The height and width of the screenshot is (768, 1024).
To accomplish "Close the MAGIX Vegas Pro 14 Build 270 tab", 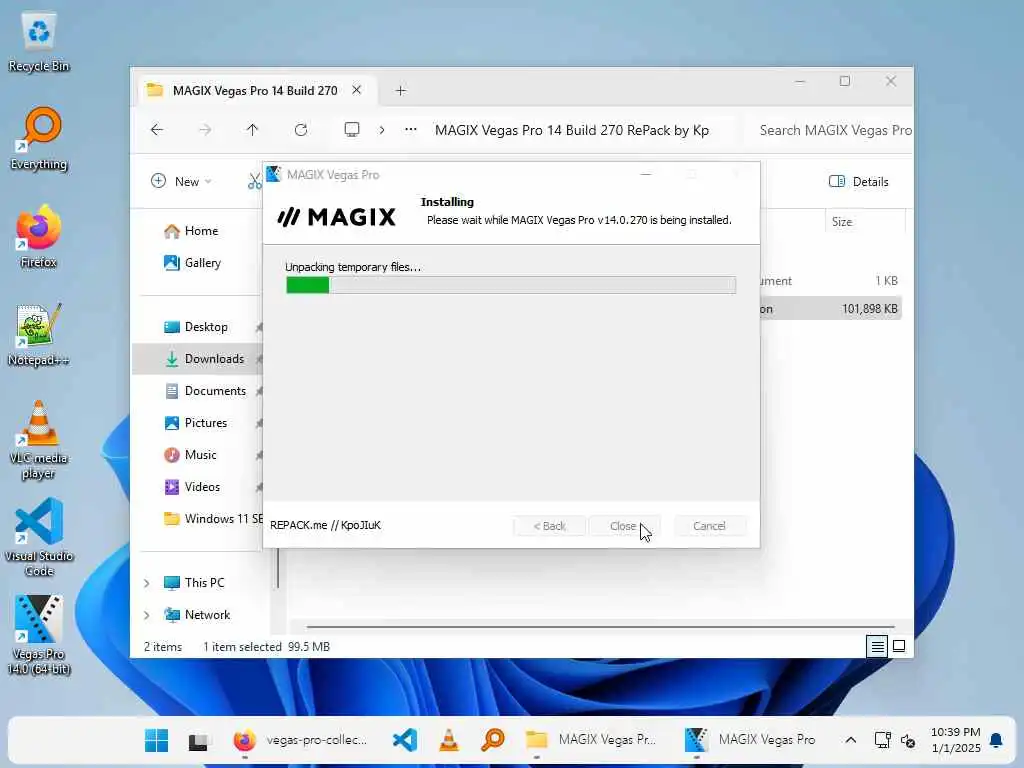I will [x=357, y=90].
